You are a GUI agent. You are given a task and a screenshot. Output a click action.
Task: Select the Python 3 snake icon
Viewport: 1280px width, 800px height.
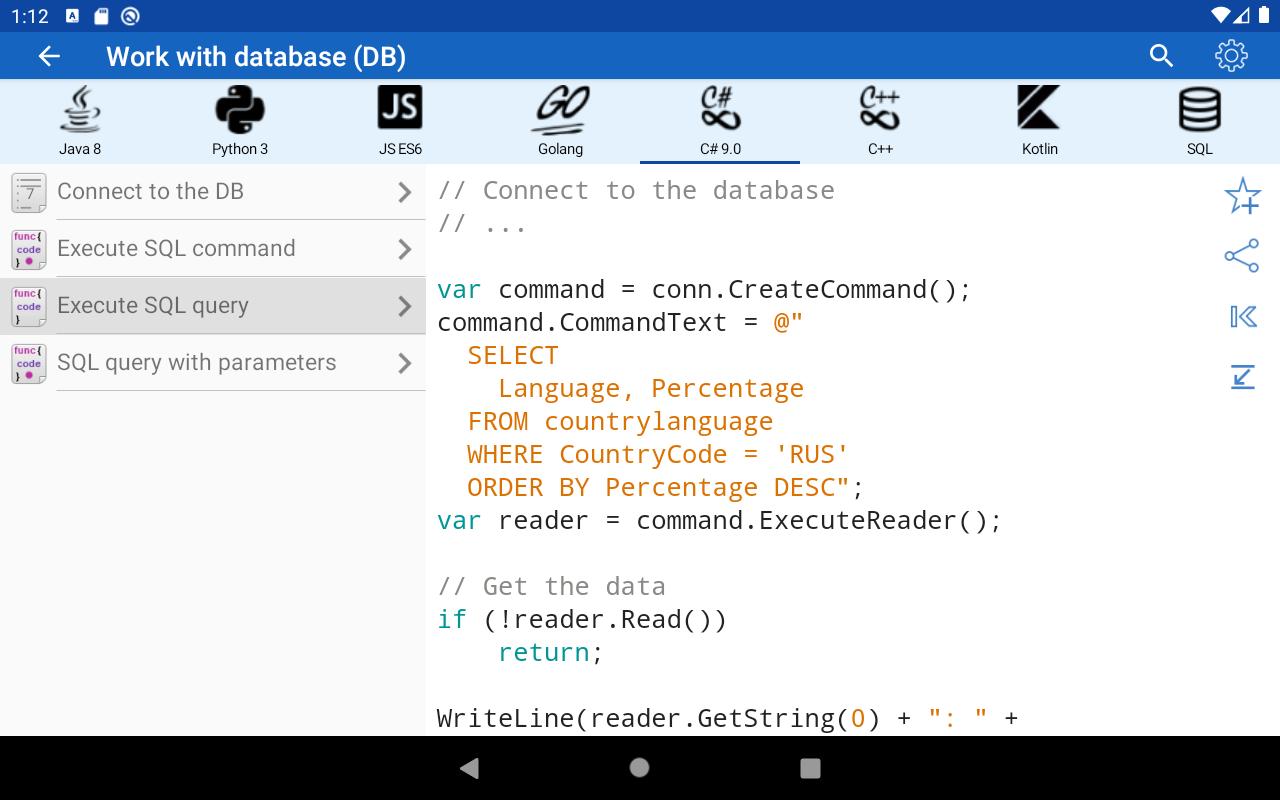(240, 109)
